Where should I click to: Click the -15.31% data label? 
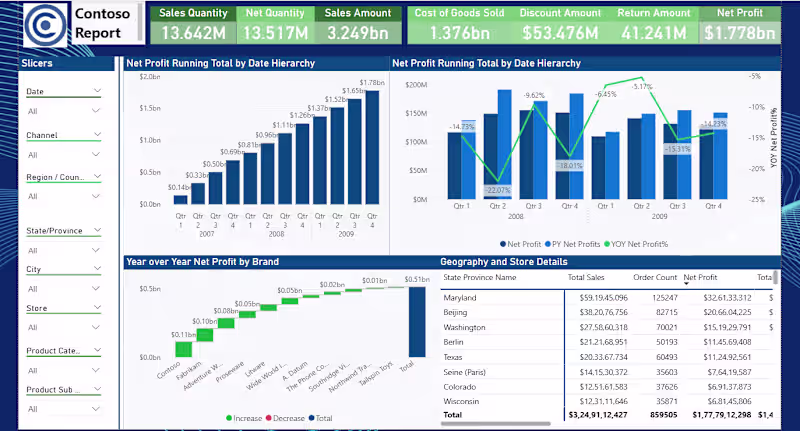click(x=678, y=149)
